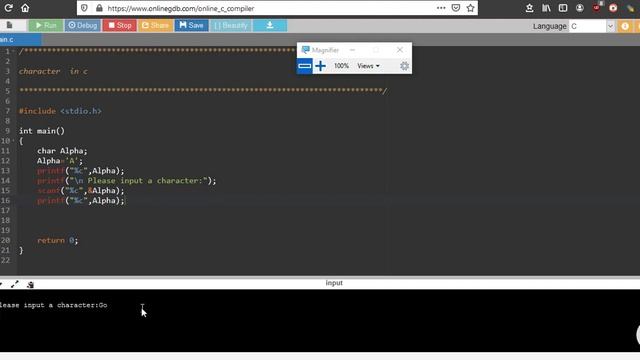Create a new file with the file icon

point(9,25)
